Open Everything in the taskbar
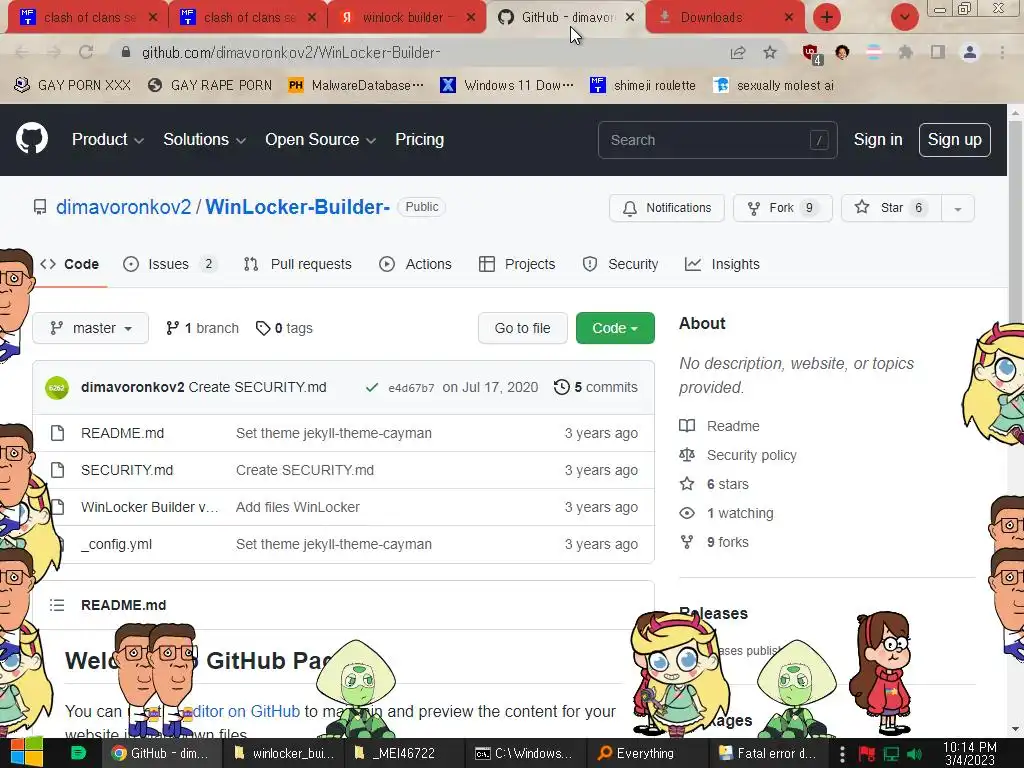1024x768 pixels. point(636,753)
